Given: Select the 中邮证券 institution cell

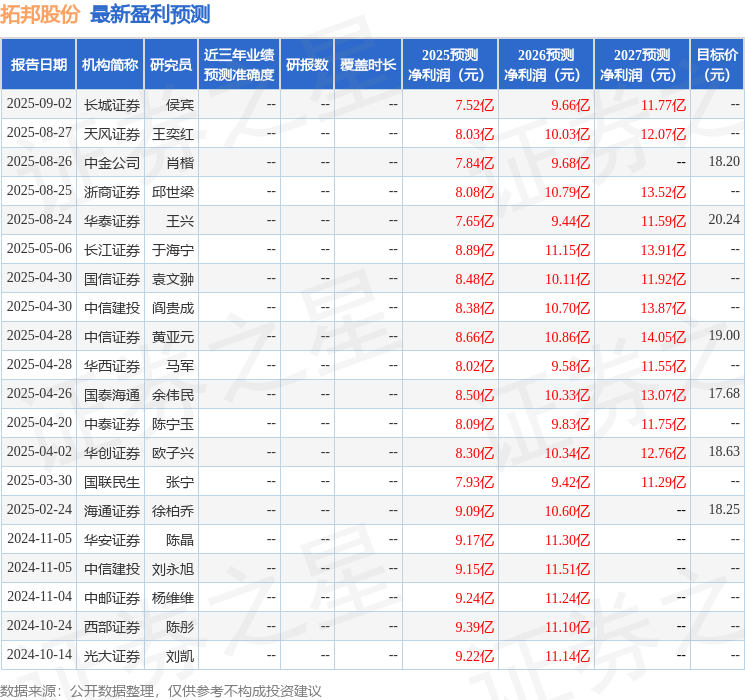Looking at the screenshot, I should pyautogui.click(x=112, y=598).
